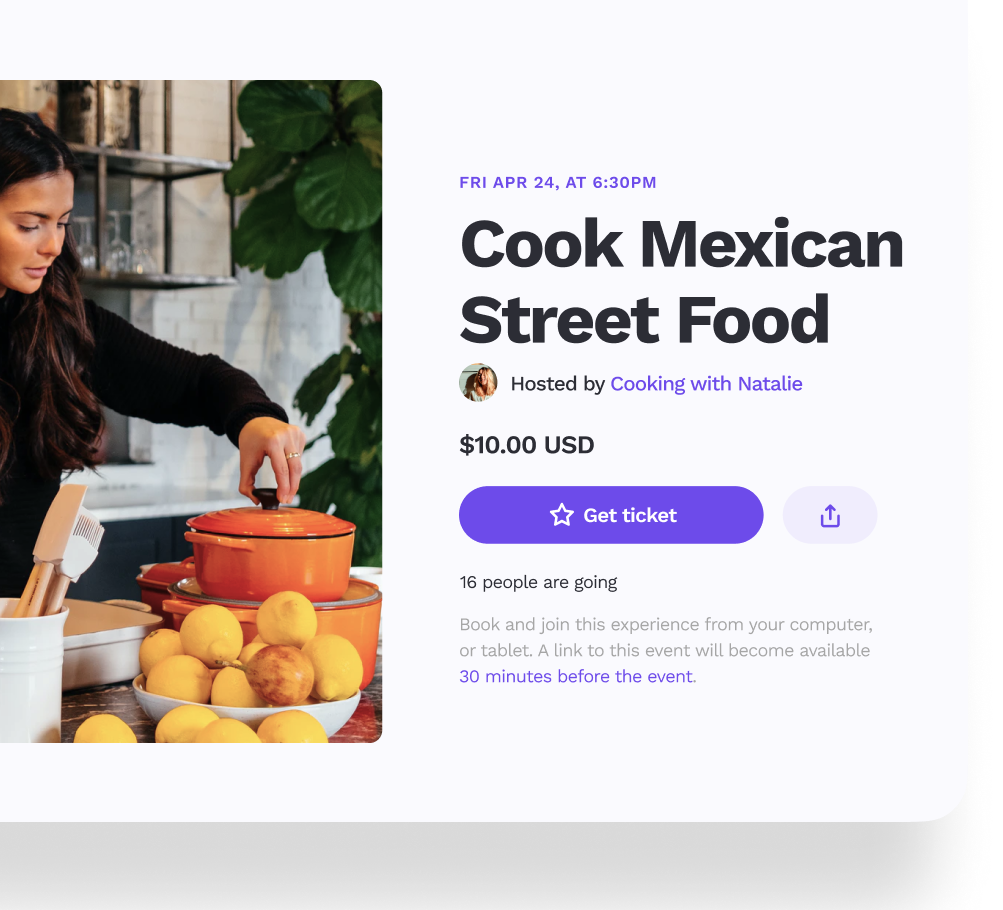This screenshot has width=1003, height=910.
Task: Click the 16 people are going text
Action: 538,583
